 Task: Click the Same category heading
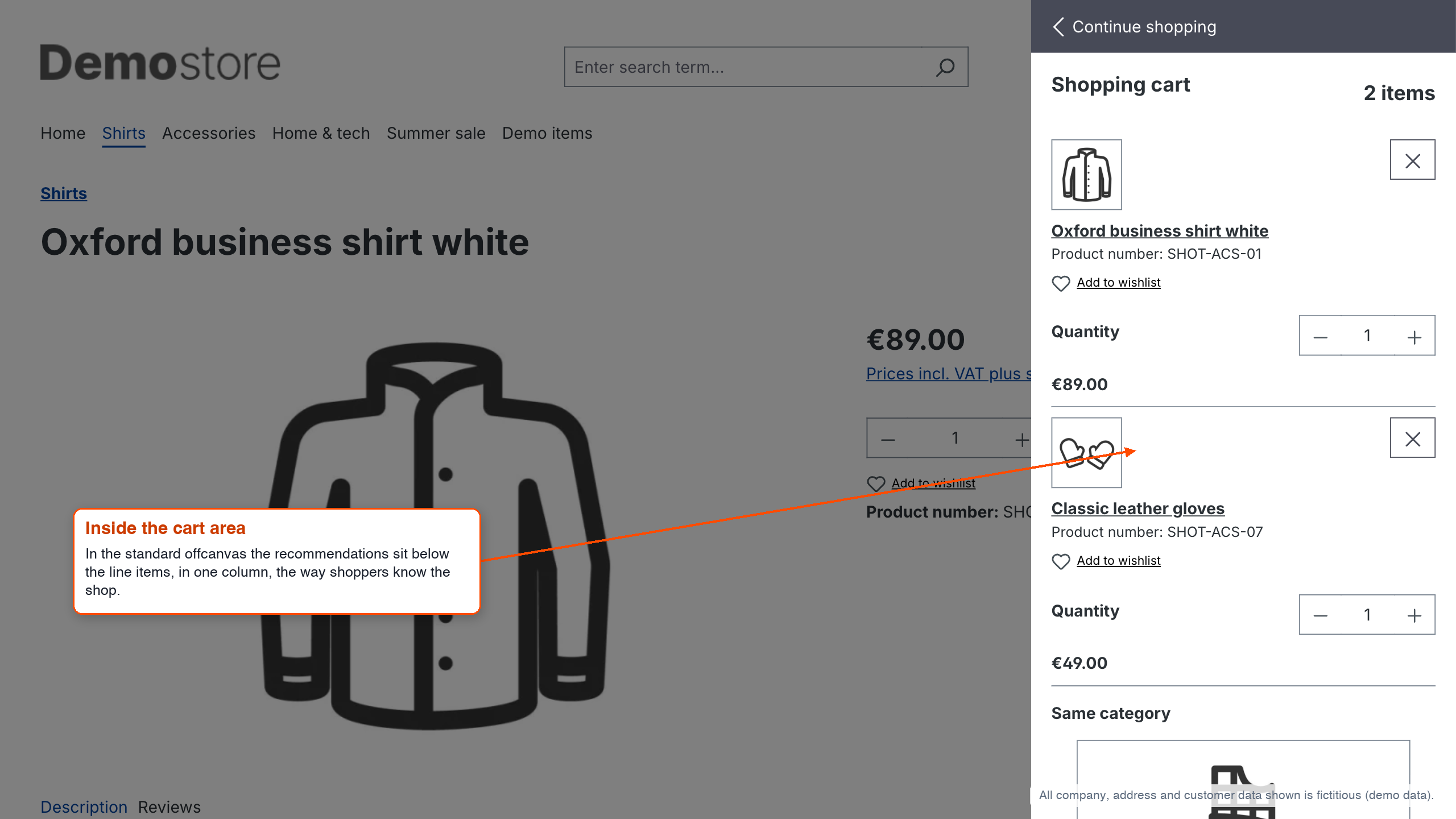tap(1111, 713)
